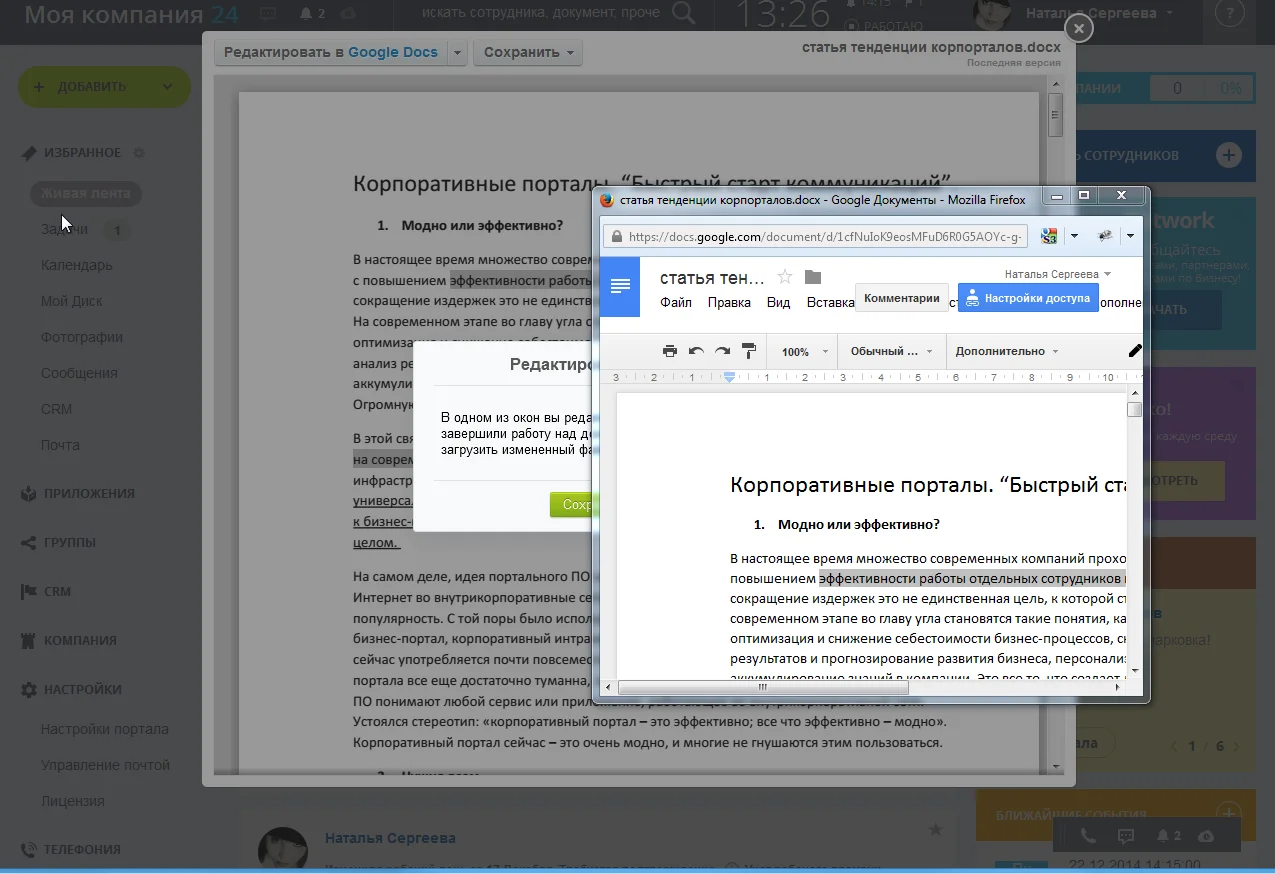Open the gear icon beside ИЗБРАННОЕ
The width and height of the screenshot is (1275, 874).
click(x=139, y=153)
